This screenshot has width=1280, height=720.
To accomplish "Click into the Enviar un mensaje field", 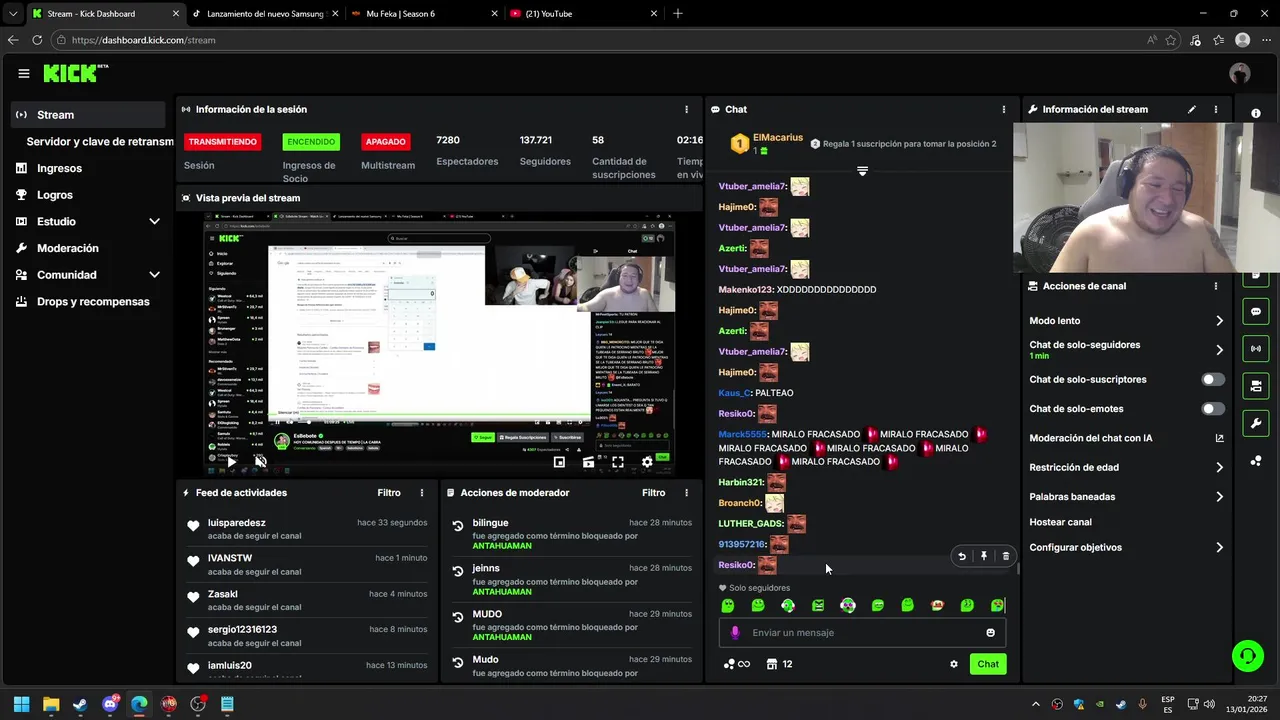I will click(x=862, y=632).
